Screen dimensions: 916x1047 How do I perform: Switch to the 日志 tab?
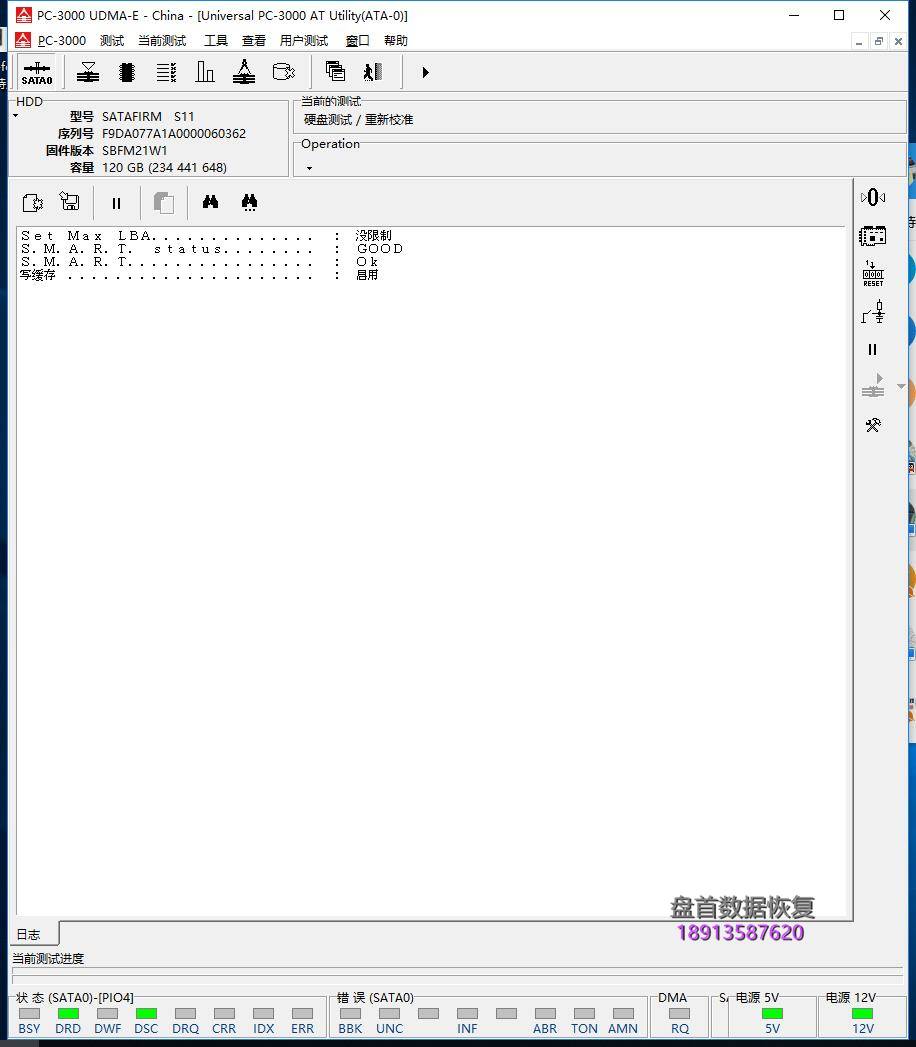tap(29, 934)
